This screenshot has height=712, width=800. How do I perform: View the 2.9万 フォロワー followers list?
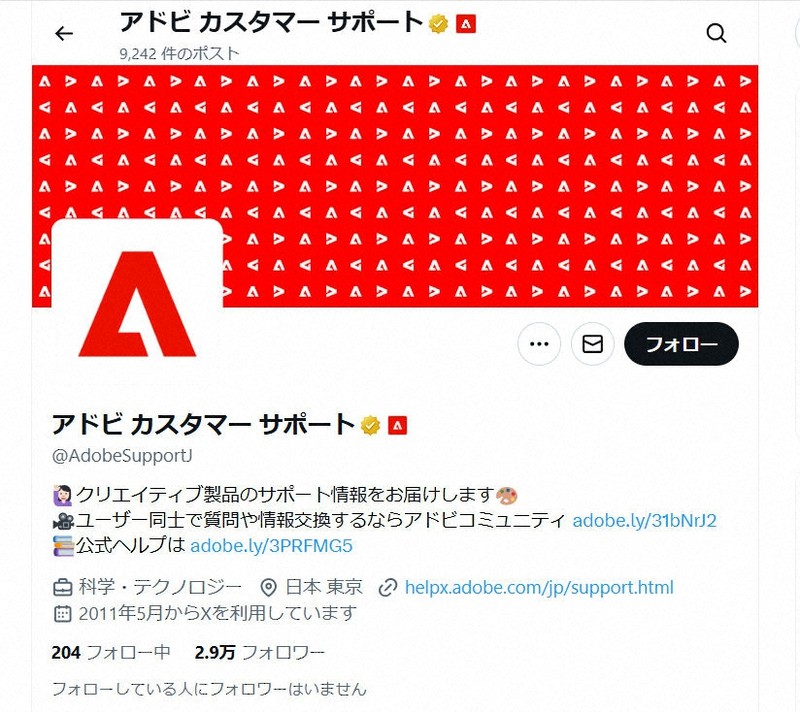259,652
